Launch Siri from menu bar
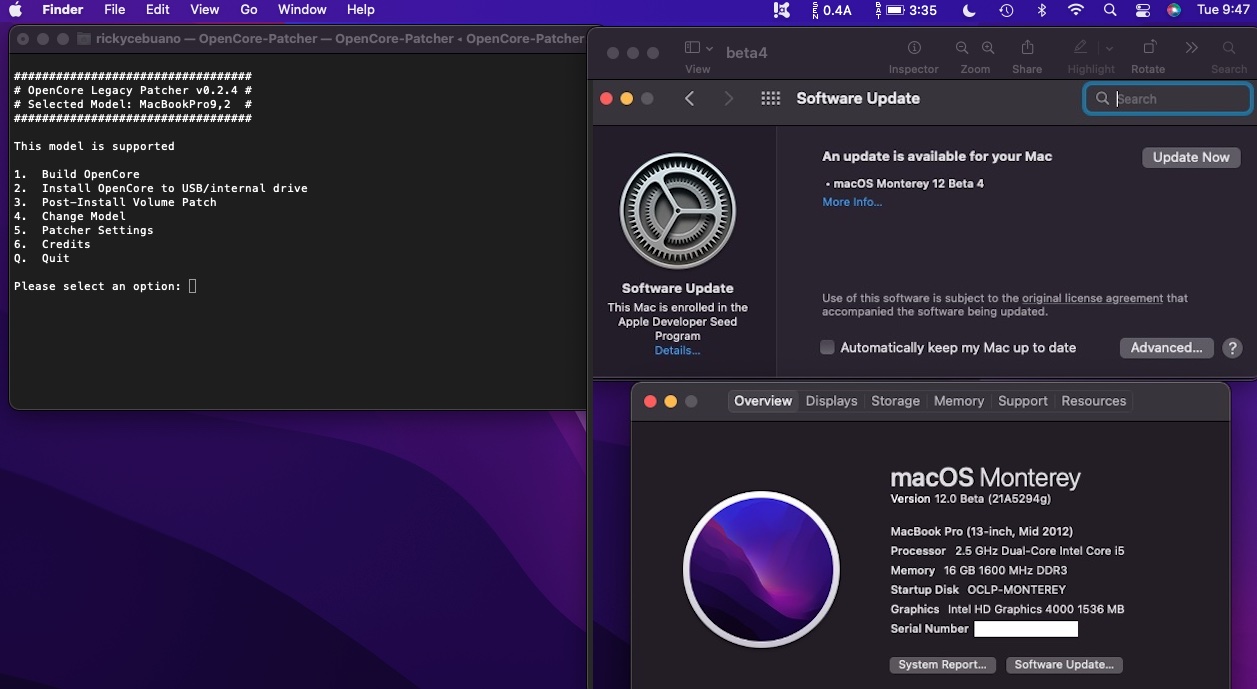The image size is (1257, 689). 1174,10
